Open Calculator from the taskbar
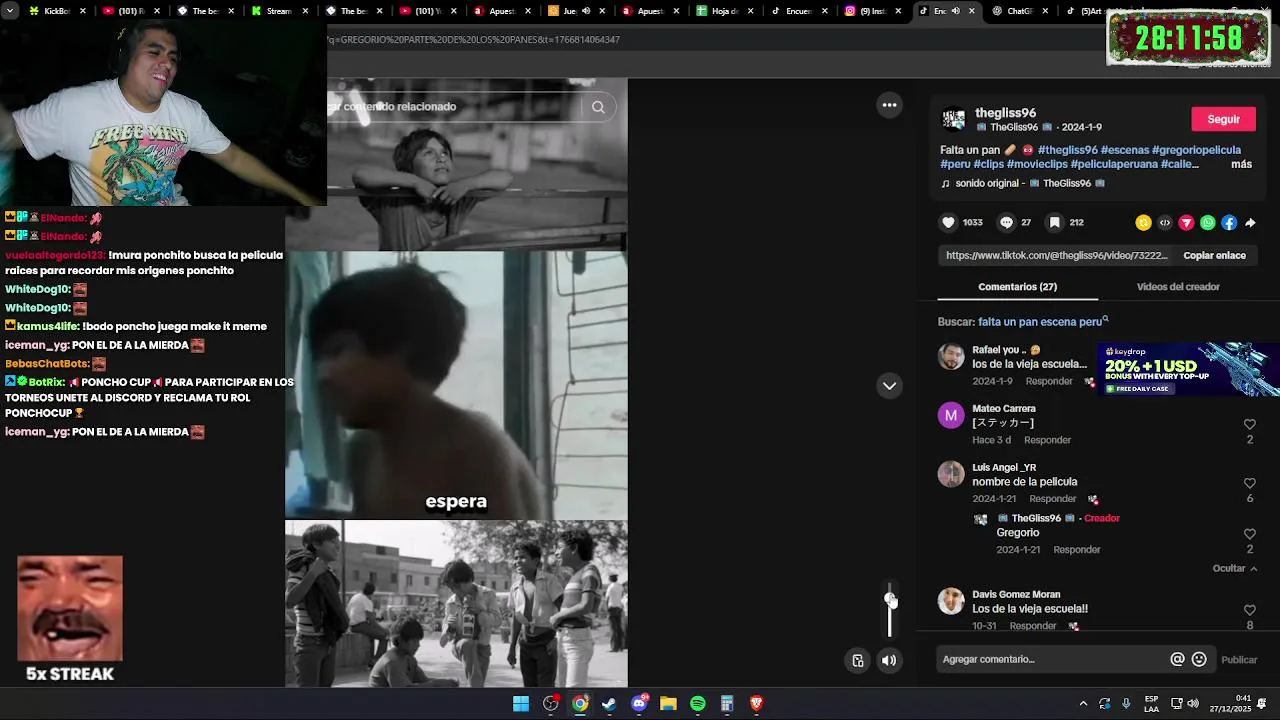Viewport: 1280px width, 720px height. [727, 704]
